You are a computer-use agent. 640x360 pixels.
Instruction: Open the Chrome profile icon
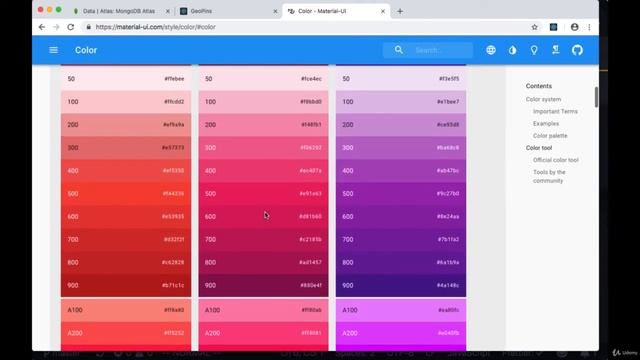coord(574,27)
